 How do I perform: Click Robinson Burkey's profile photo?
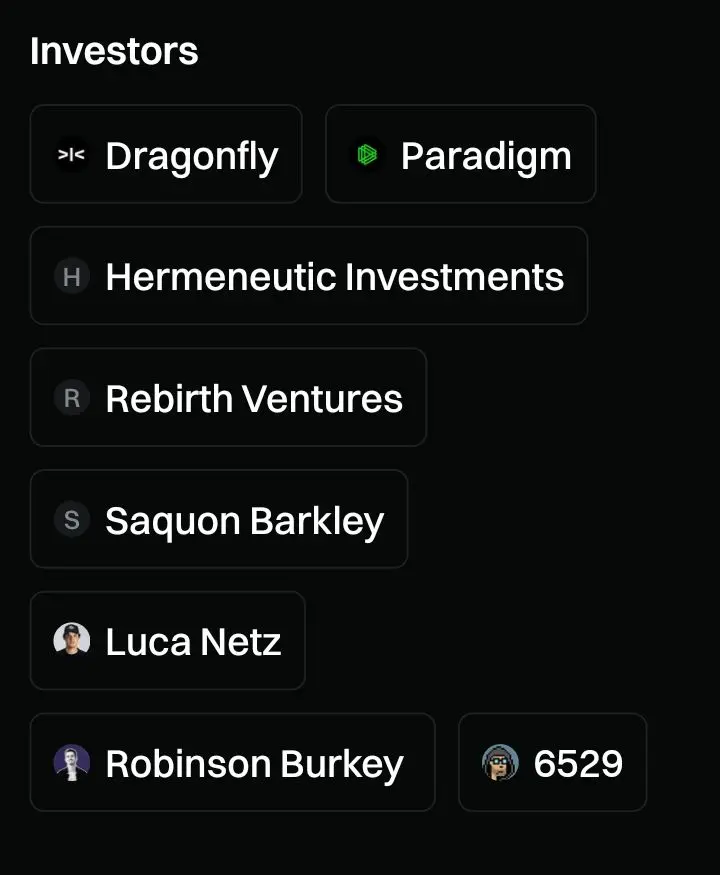tap(71, 762)
